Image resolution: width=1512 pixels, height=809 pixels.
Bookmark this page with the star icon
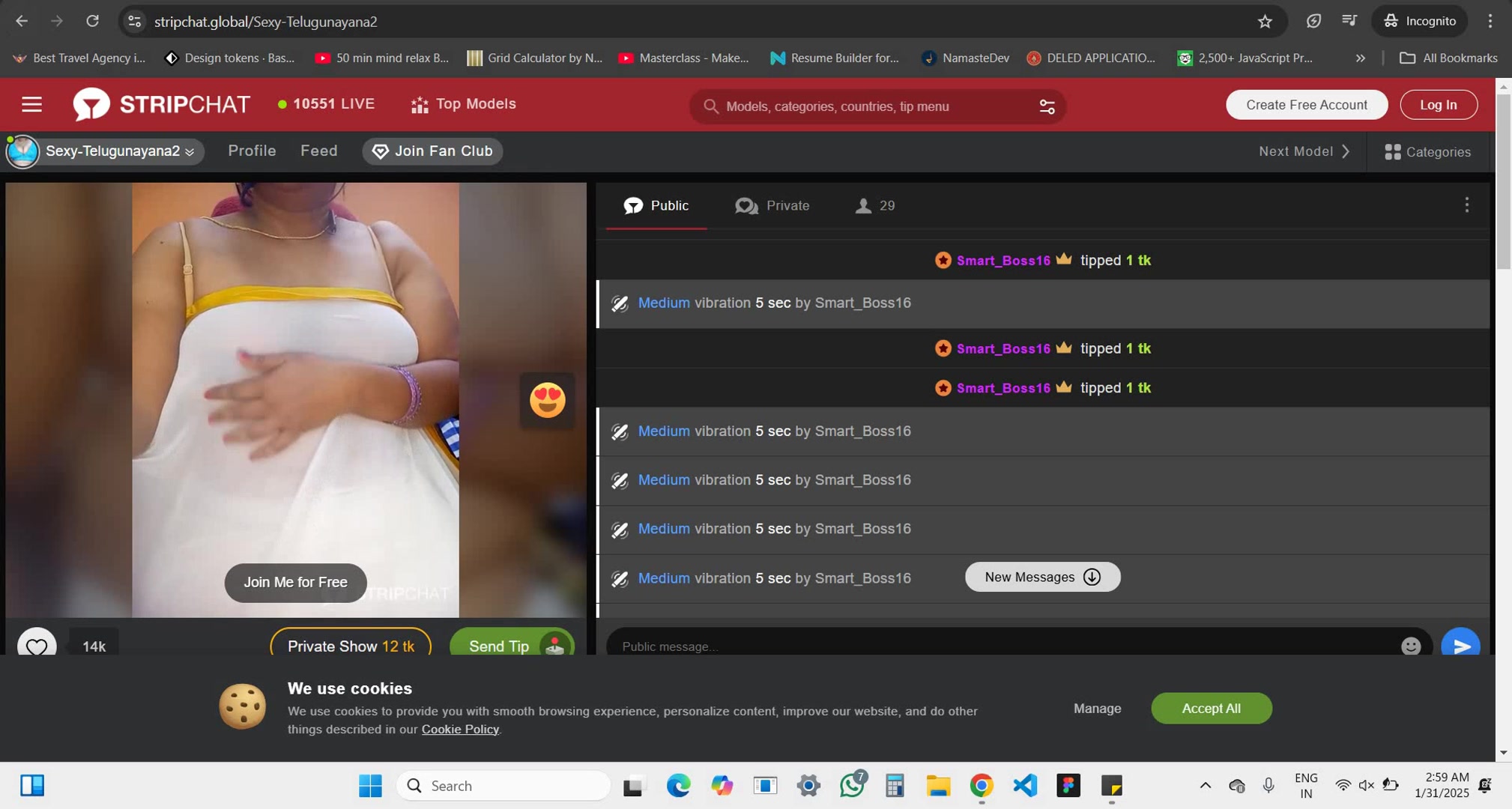[x=1265, y=21]
